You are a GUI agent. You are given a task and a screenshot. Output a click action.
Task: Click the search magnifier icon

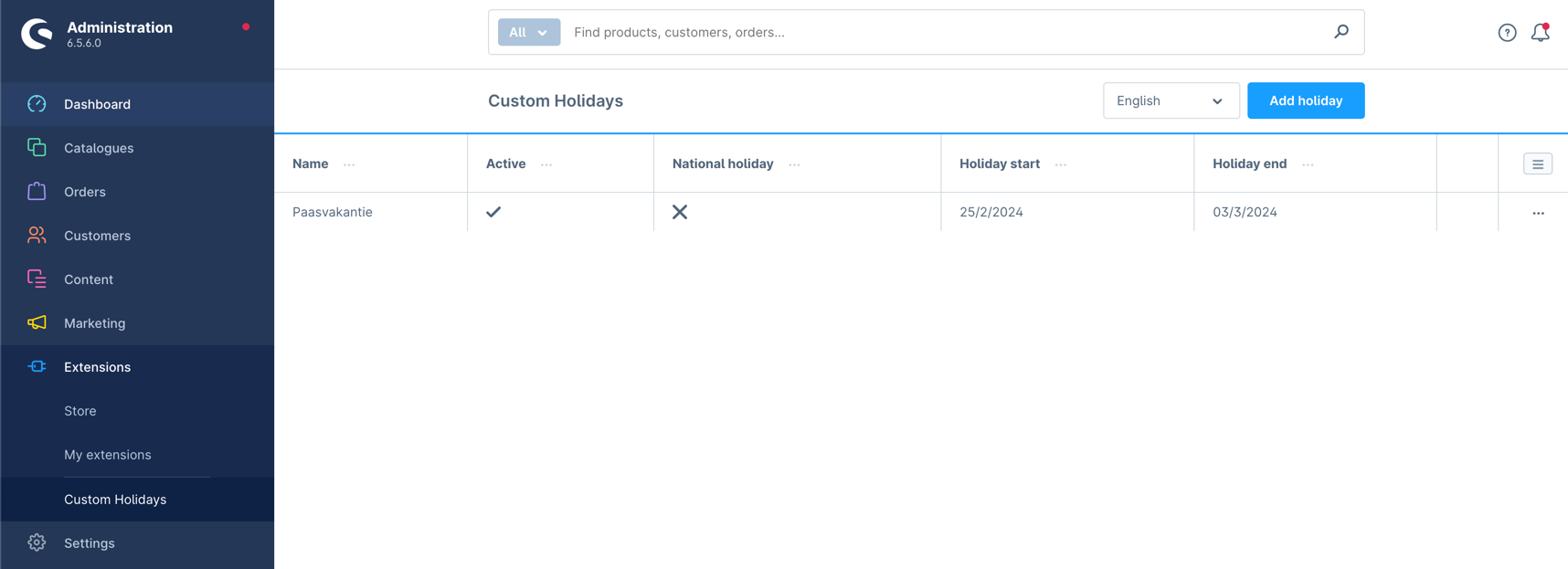tap(1341, 32)
